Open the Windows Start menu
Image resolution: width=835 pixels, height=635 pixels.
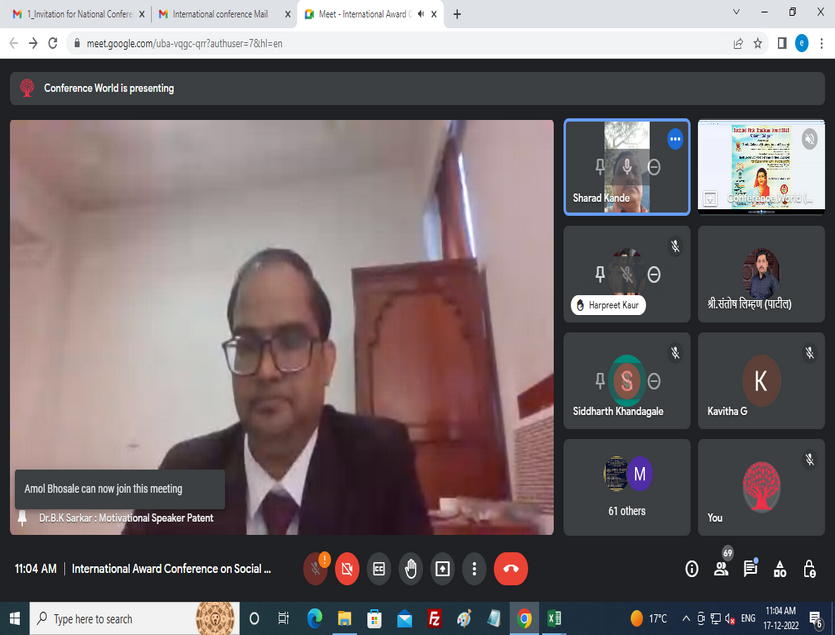click(x=14, y=618)
